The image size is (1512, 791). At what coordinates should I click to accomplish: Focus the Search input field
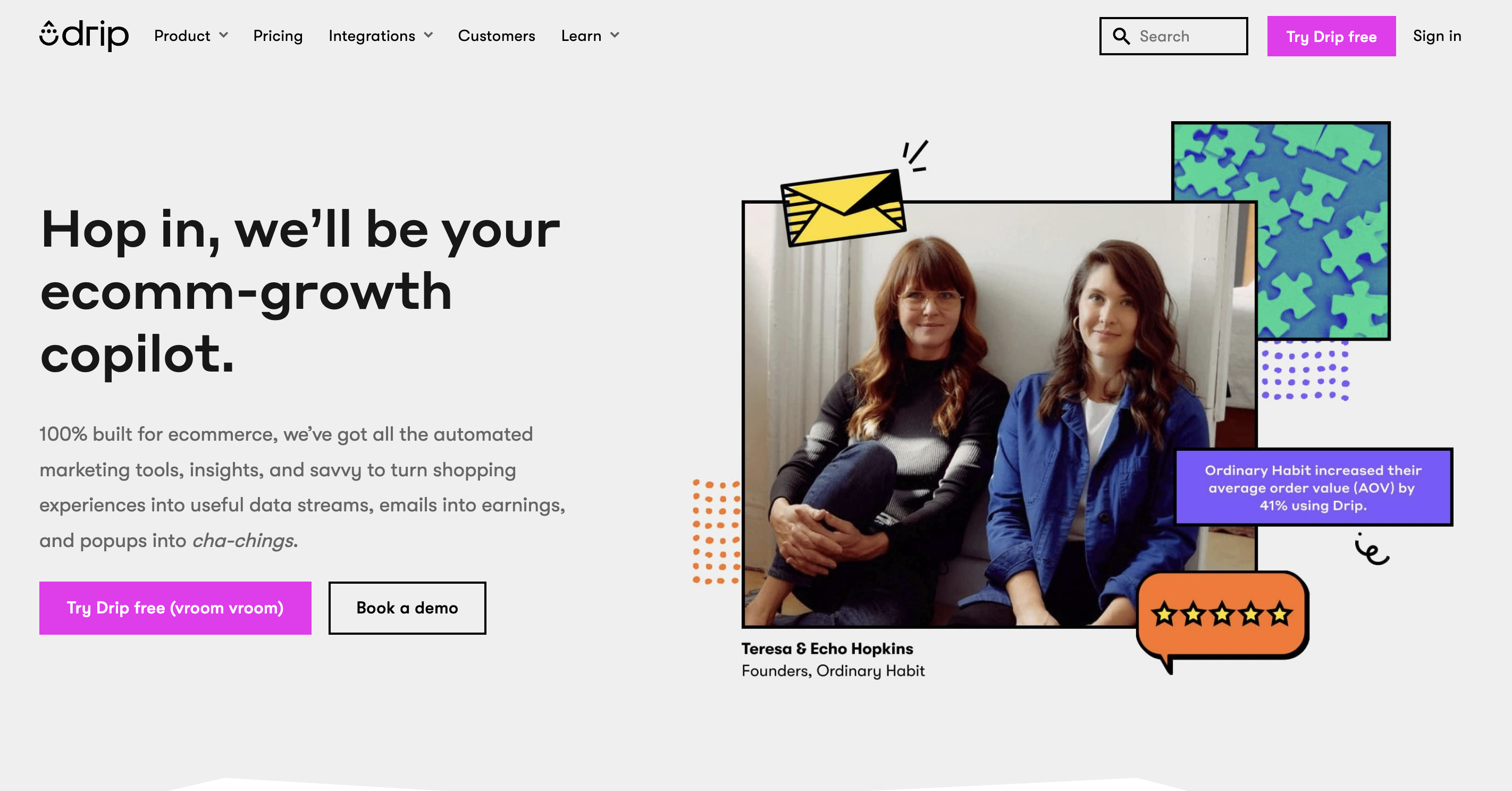click(x=1173, y=36)
